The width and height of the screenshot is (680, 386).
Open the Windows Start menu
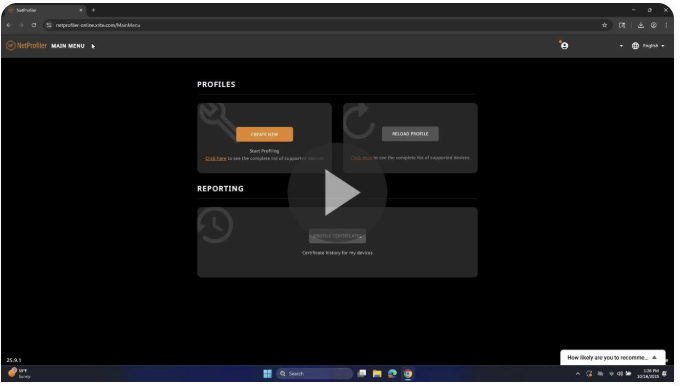pos(268,373)
